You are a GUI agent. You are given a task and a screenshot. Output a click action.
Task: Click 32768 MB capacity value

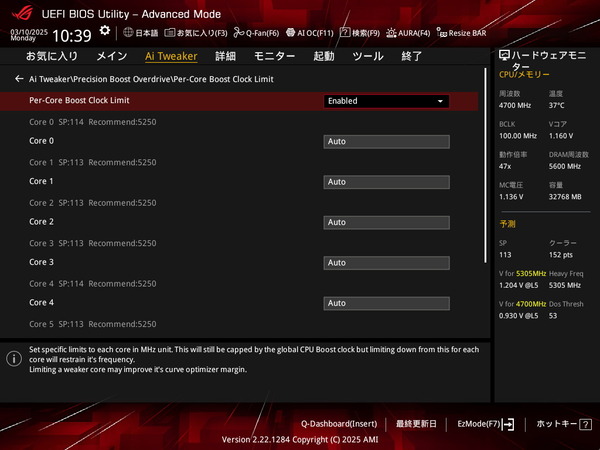coord(565,197)
